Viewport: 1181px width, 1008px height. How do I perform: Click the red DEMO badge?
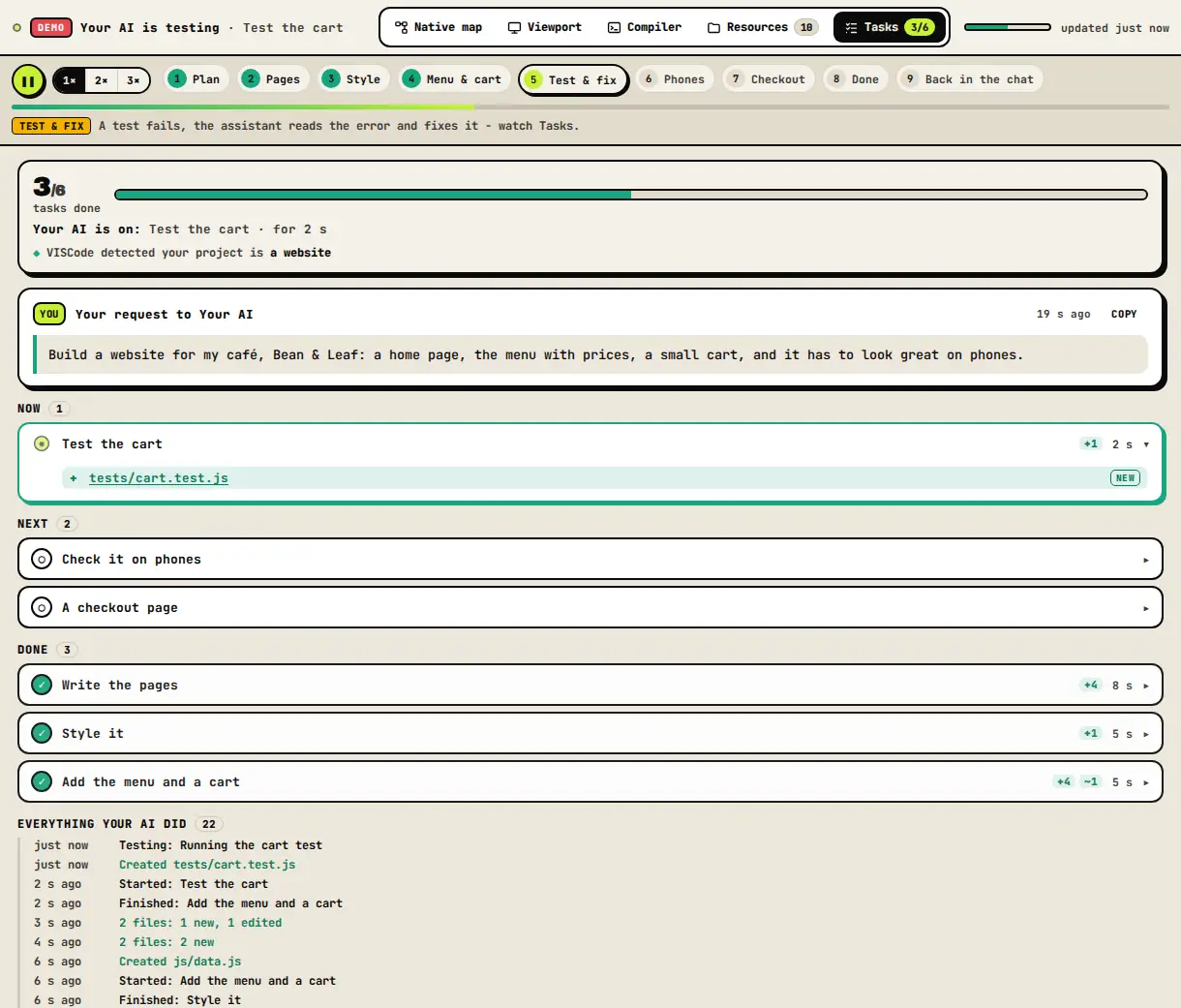click(51, 27)
